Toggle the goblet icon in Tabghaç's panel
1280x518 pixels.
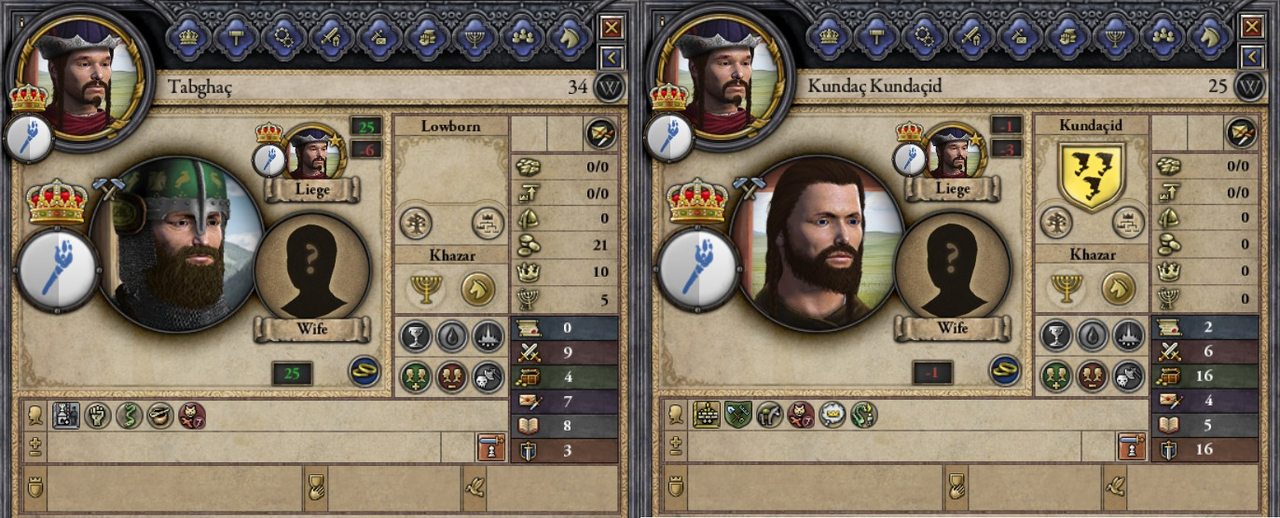(x=416, y=335)
